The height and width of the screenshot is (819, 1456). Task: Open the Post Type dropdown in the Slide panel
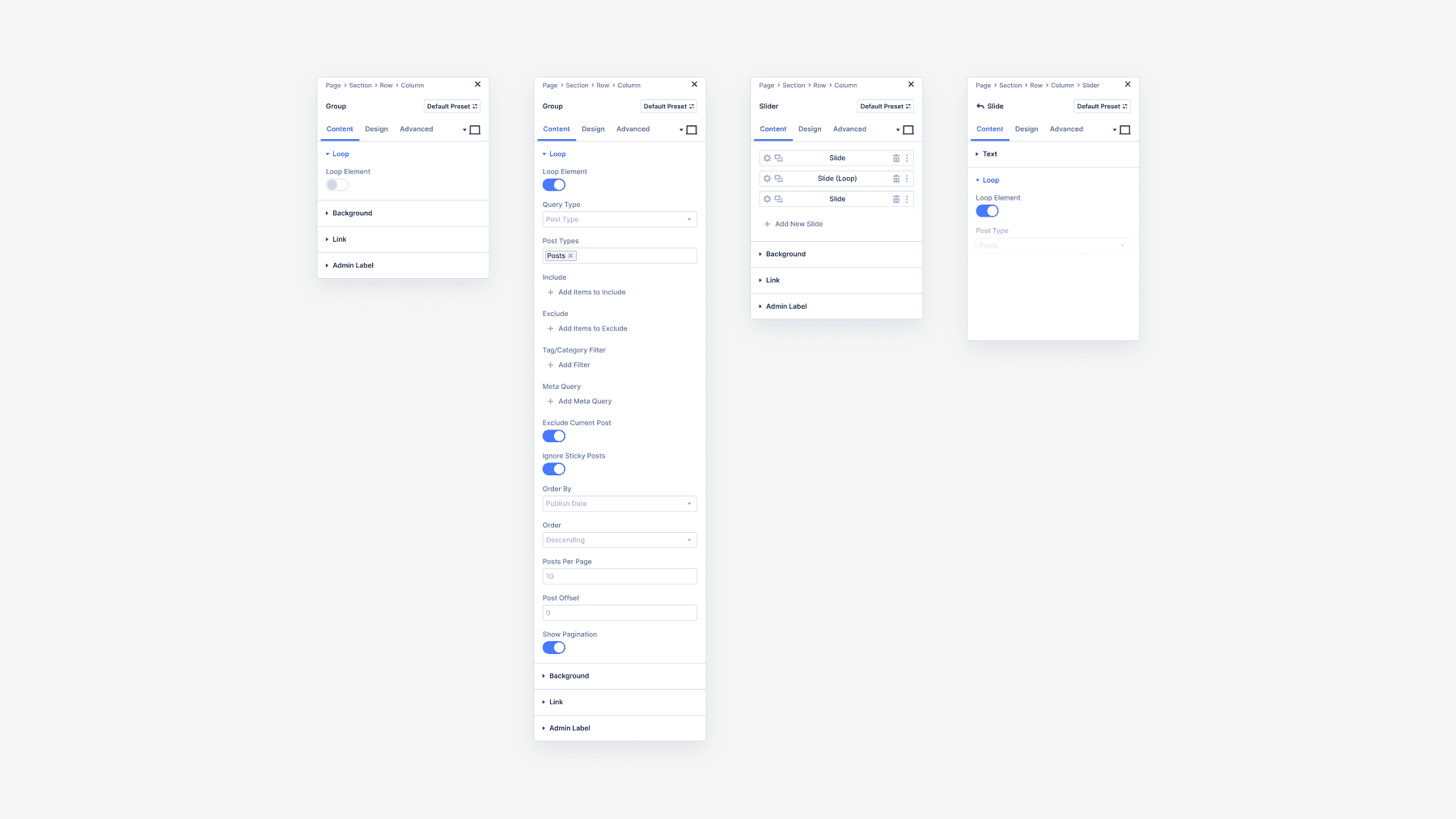(1053, 246)
